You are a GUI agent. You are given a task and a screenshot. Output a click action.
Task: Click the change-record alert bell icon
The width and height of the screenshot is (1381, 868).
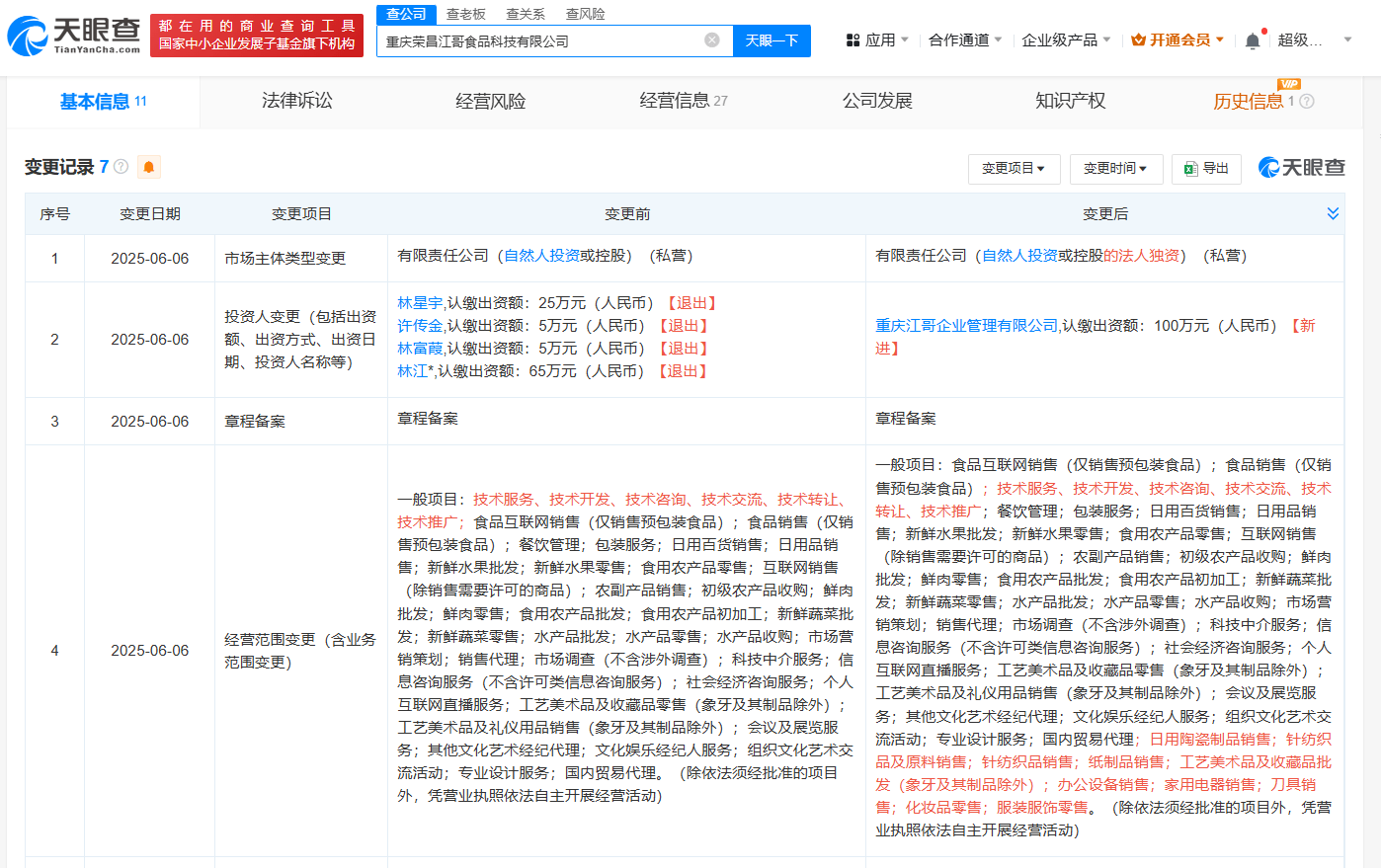[x=149, y=167]
